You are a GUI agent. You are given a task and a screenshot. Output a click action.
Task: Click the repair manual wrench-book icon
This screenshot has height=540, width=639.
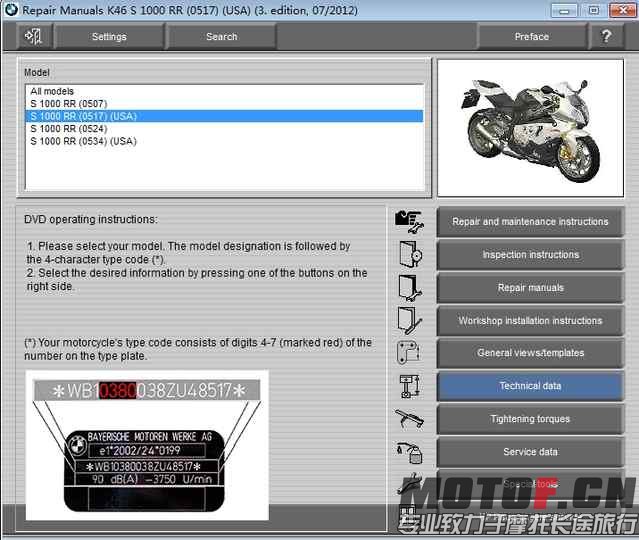pos(410,288)
